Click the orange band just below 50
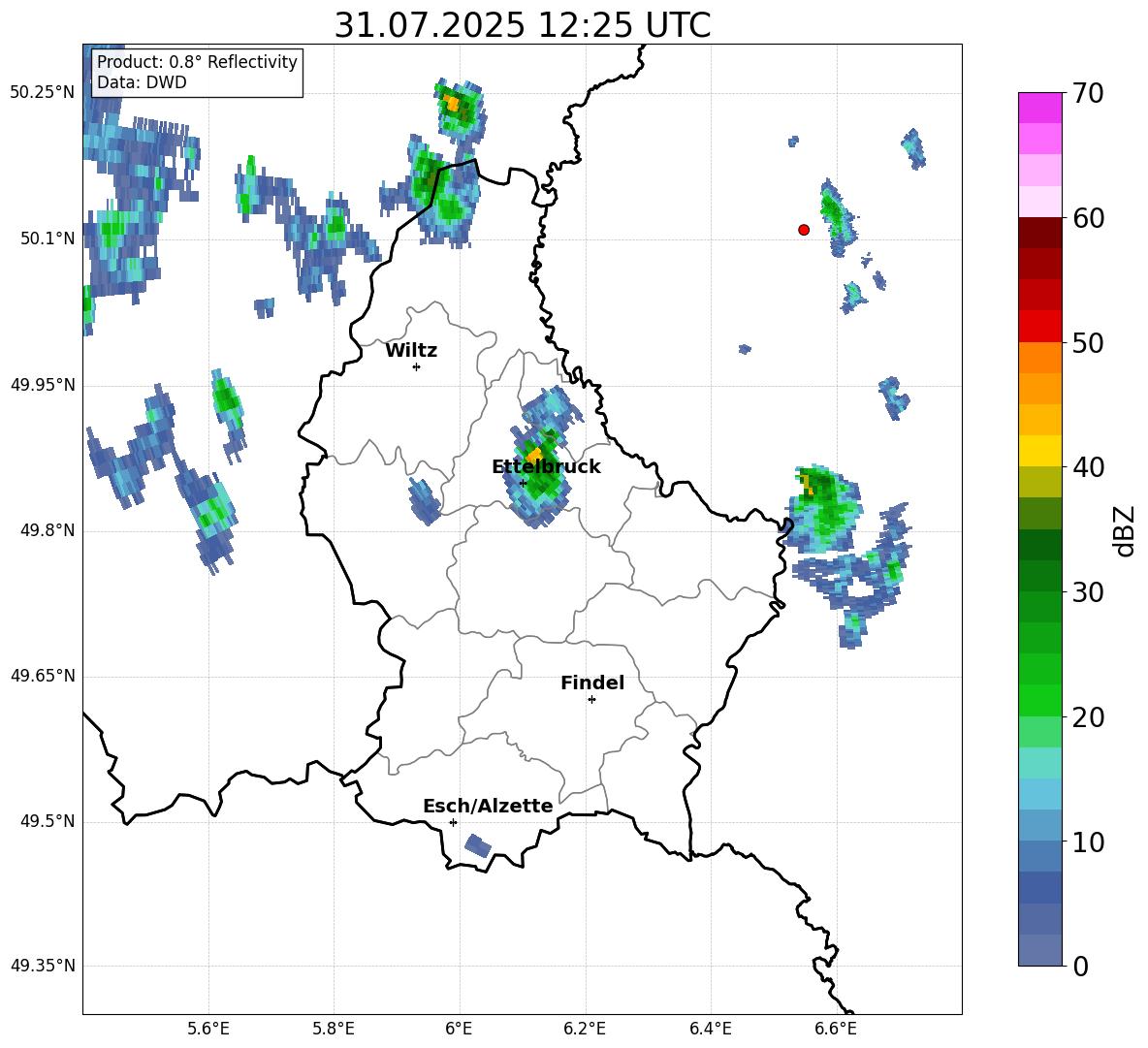Screen dimensions: 1148x1048 (1039, 357)
